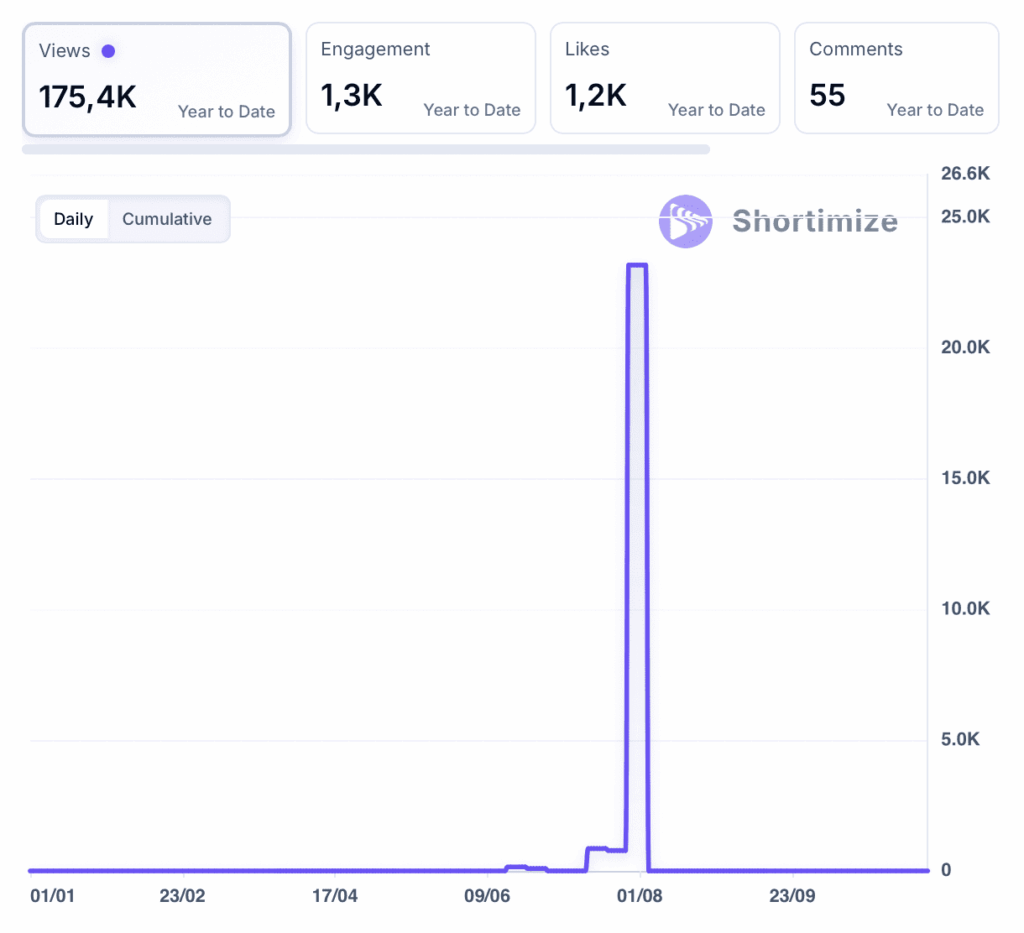Click the purple dot beside Views
Screen dimensions: 1024x933
(108, 51)
